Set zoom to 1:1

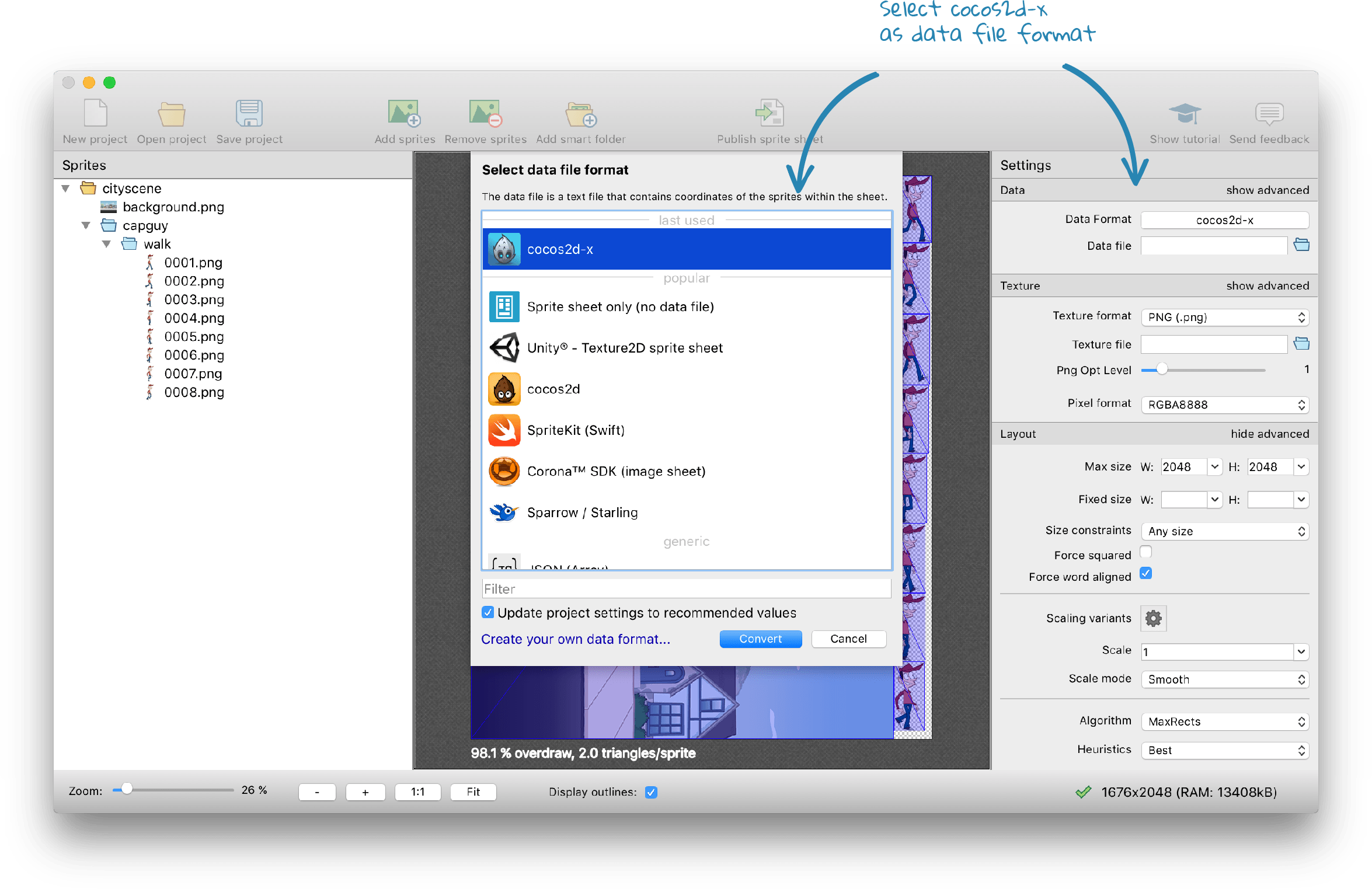tap(417, 792)
